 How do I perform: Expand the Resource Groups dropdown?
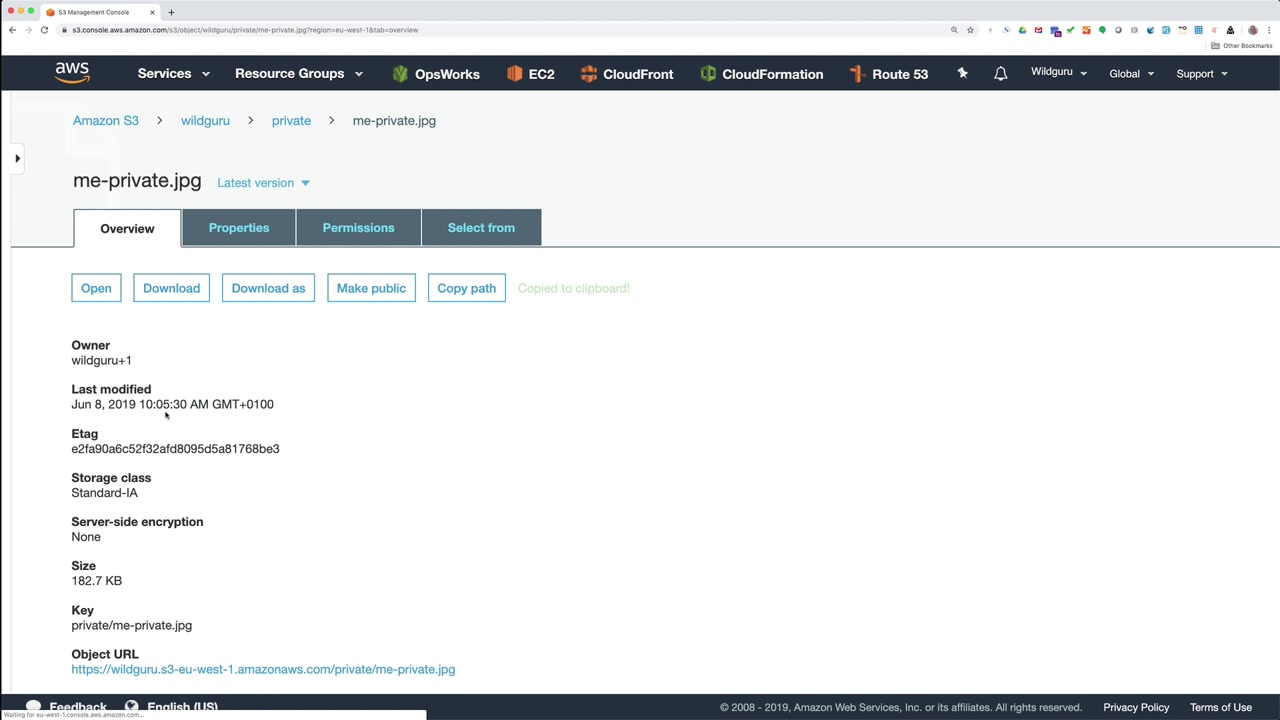299,73
